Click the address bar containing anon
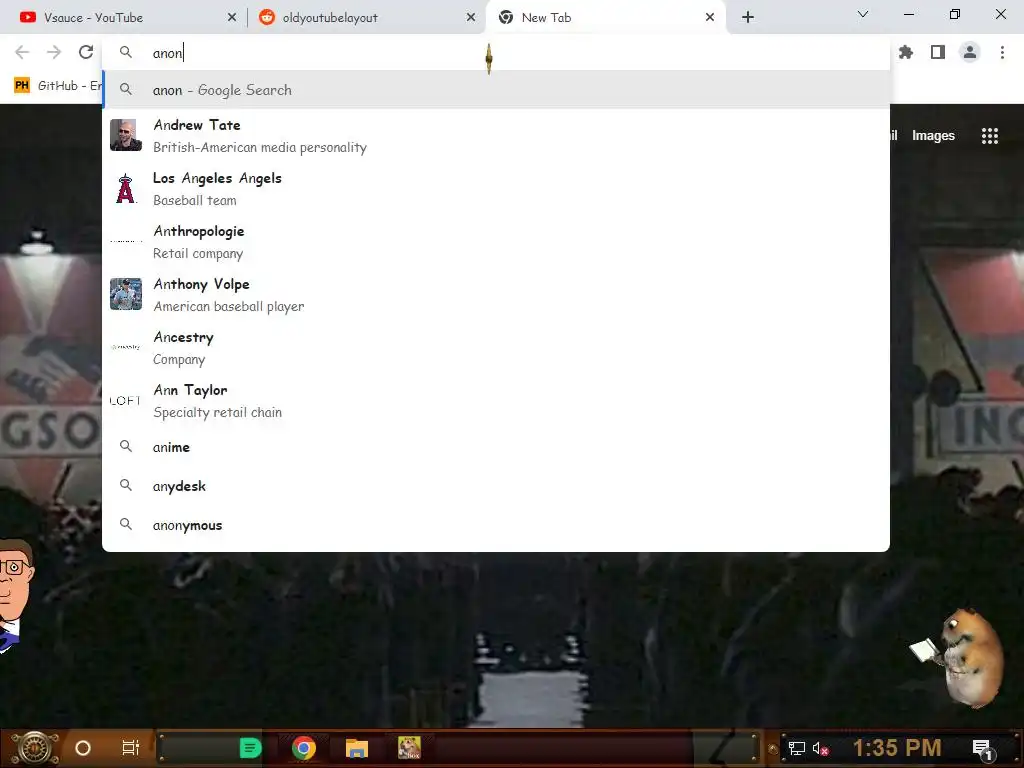The width and height of the screenshot is (1024, 768). (496, 53)
